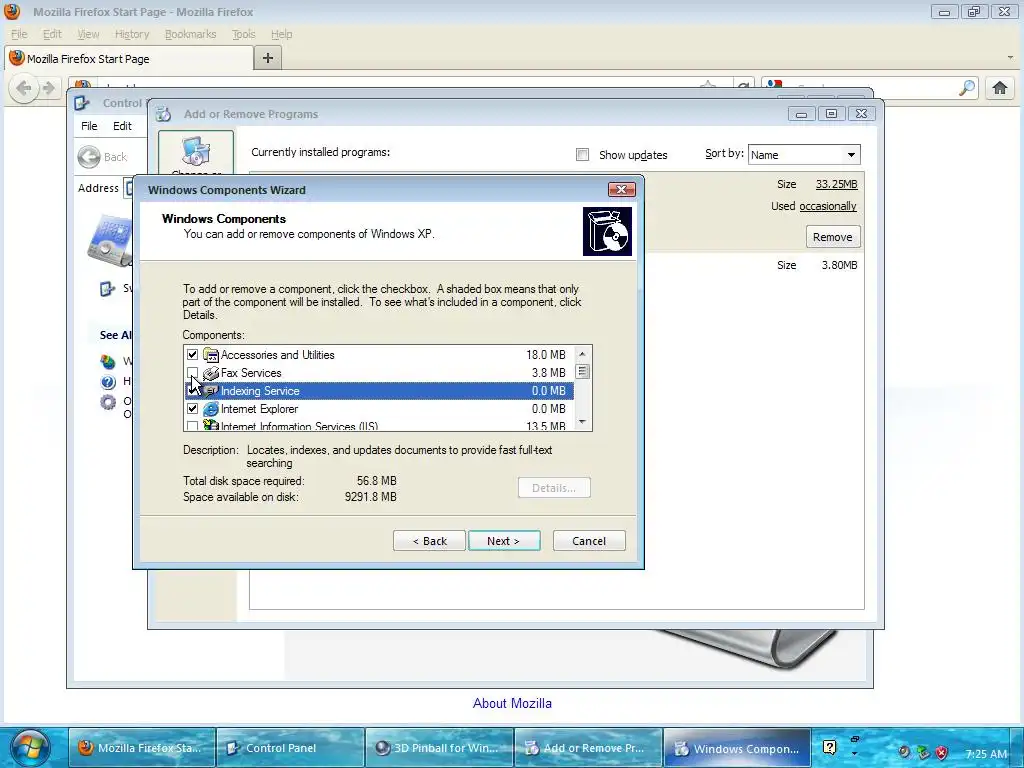Open Firefox Tools menu

coord(244,34)
